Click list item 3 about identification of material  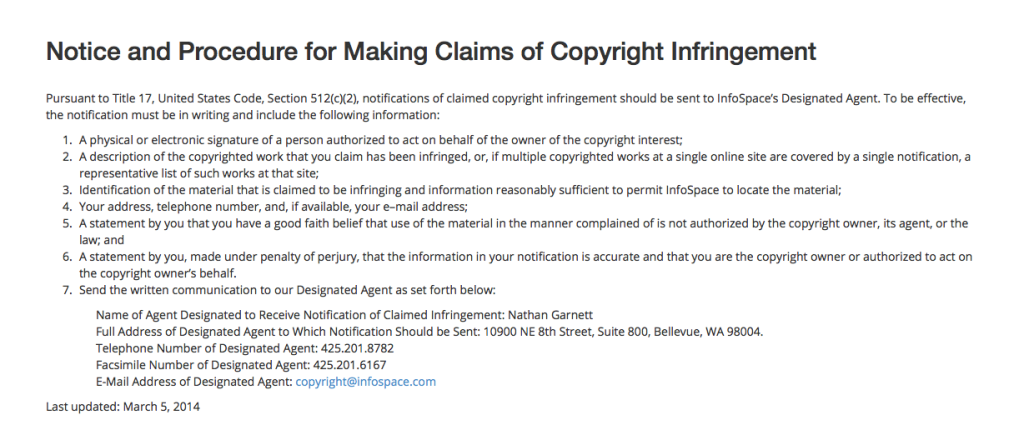[x=460, y=190]
